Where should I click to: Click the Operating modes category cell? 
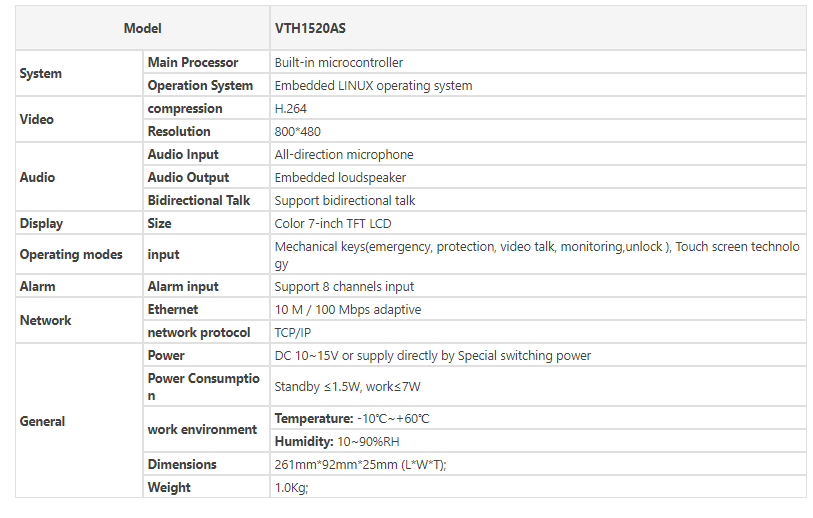coord(79,254)
